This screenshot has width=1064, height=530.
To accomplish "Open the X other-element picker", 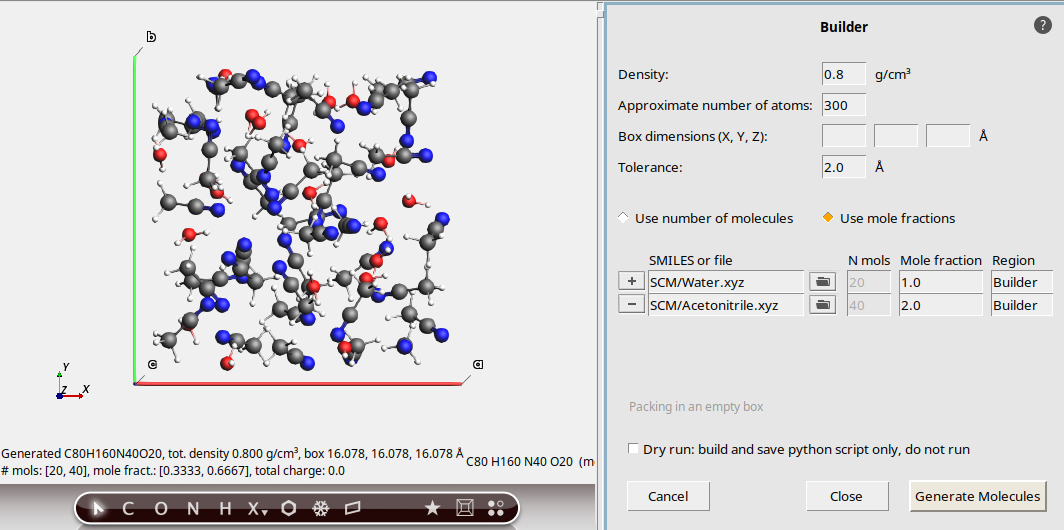I will (x=257, y=509).
